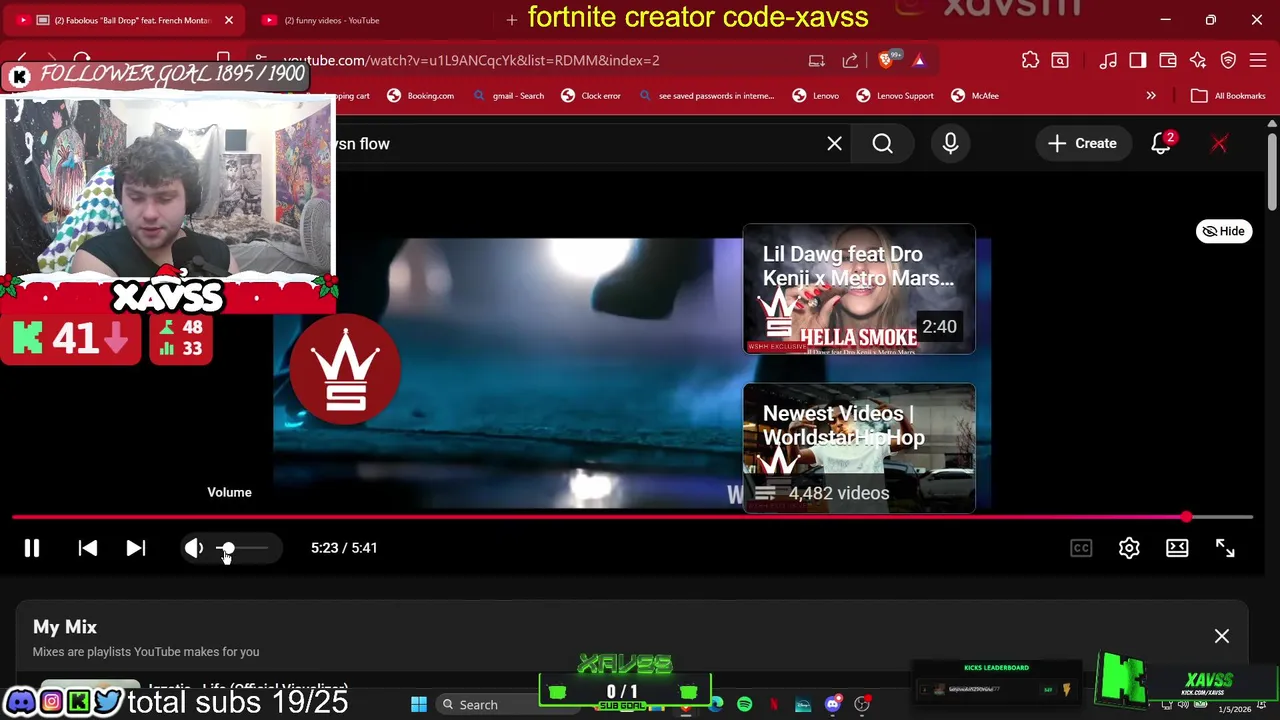This screenshot has width=1280, height=720.
Task: Open YouTube notifications bell
Action: pyautogui.click(x=1161, y=144)
